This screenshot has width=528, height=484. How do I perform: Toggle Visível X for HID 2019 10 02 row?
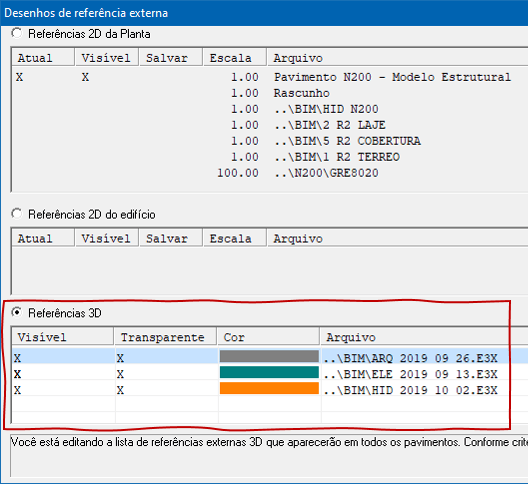pyautogui.click(x=18, y=390)
